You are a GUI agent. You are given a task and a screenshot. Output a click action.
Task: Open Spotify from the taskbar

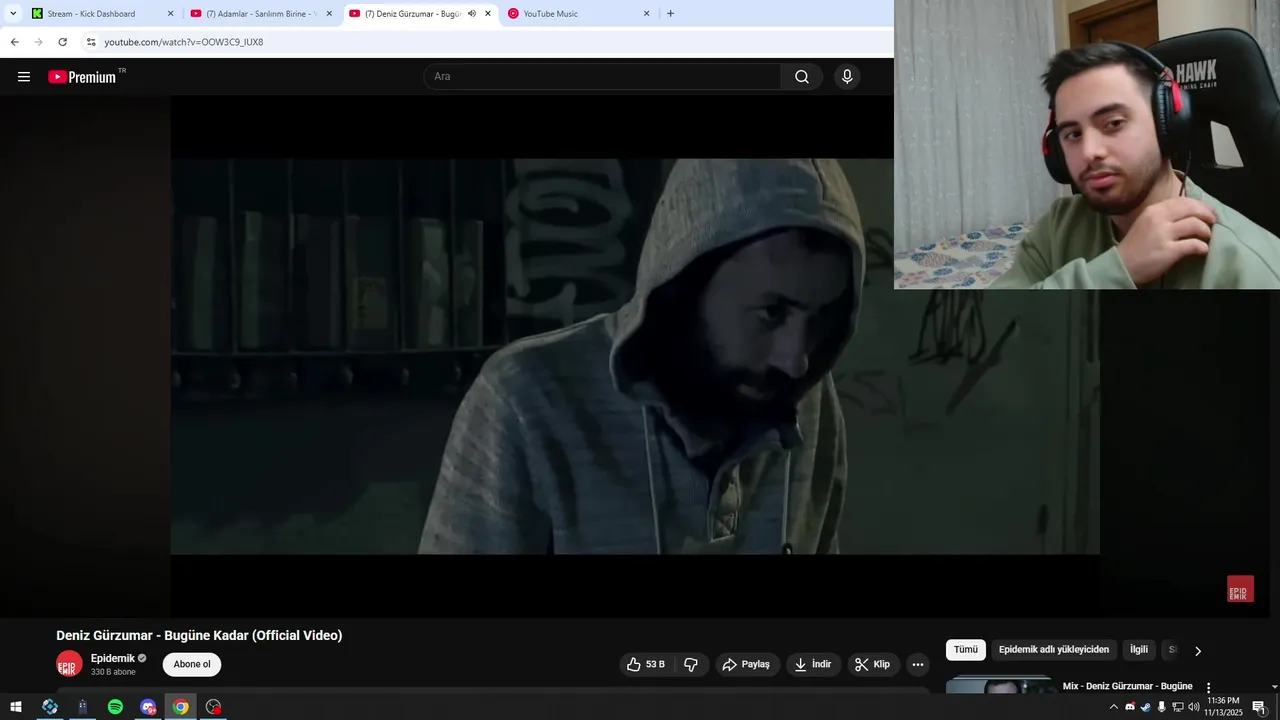pyautogui.click(x=115, y=707)
